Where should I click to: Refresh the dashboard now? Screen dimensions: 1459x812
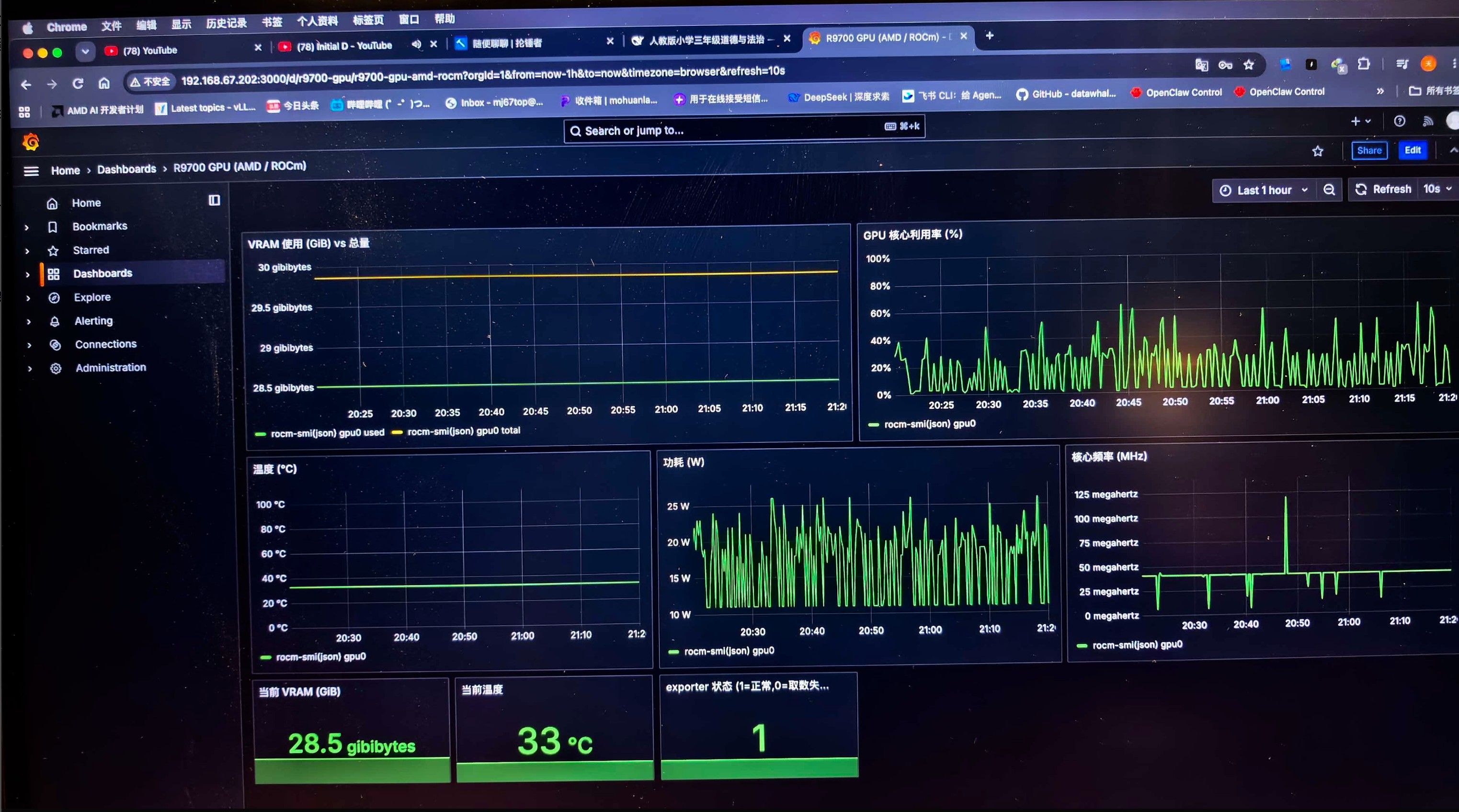point(1382,189)
